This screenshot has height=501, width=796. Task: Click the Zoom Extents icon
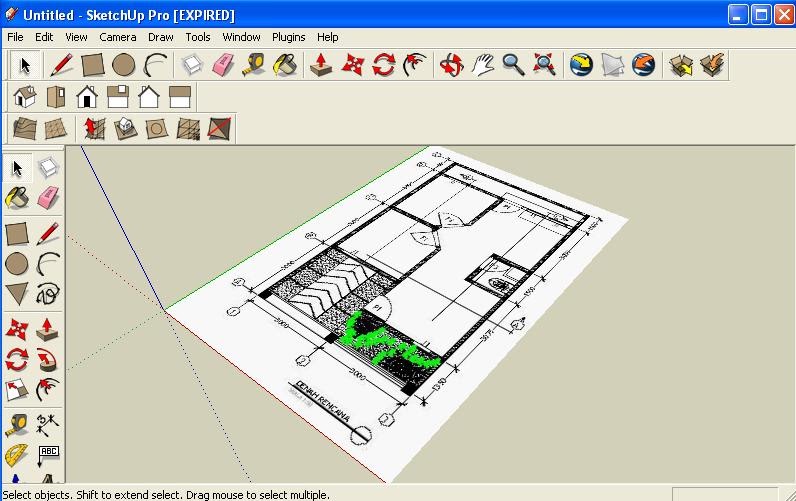(x=544, y=65)
